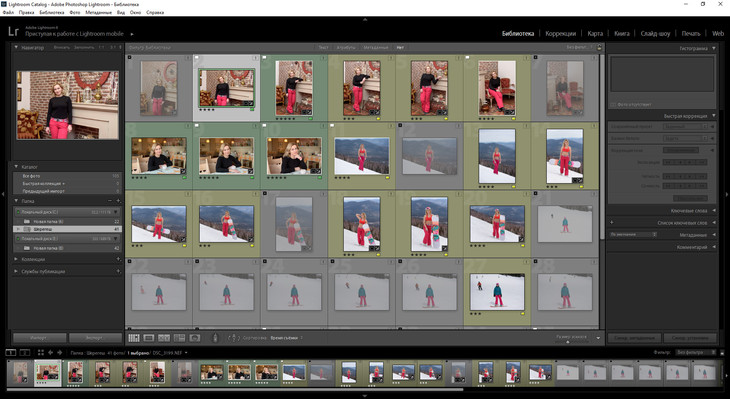Select Шерегеш folder in Папки
Screen dimensions: 730x399
click(68, 230)
